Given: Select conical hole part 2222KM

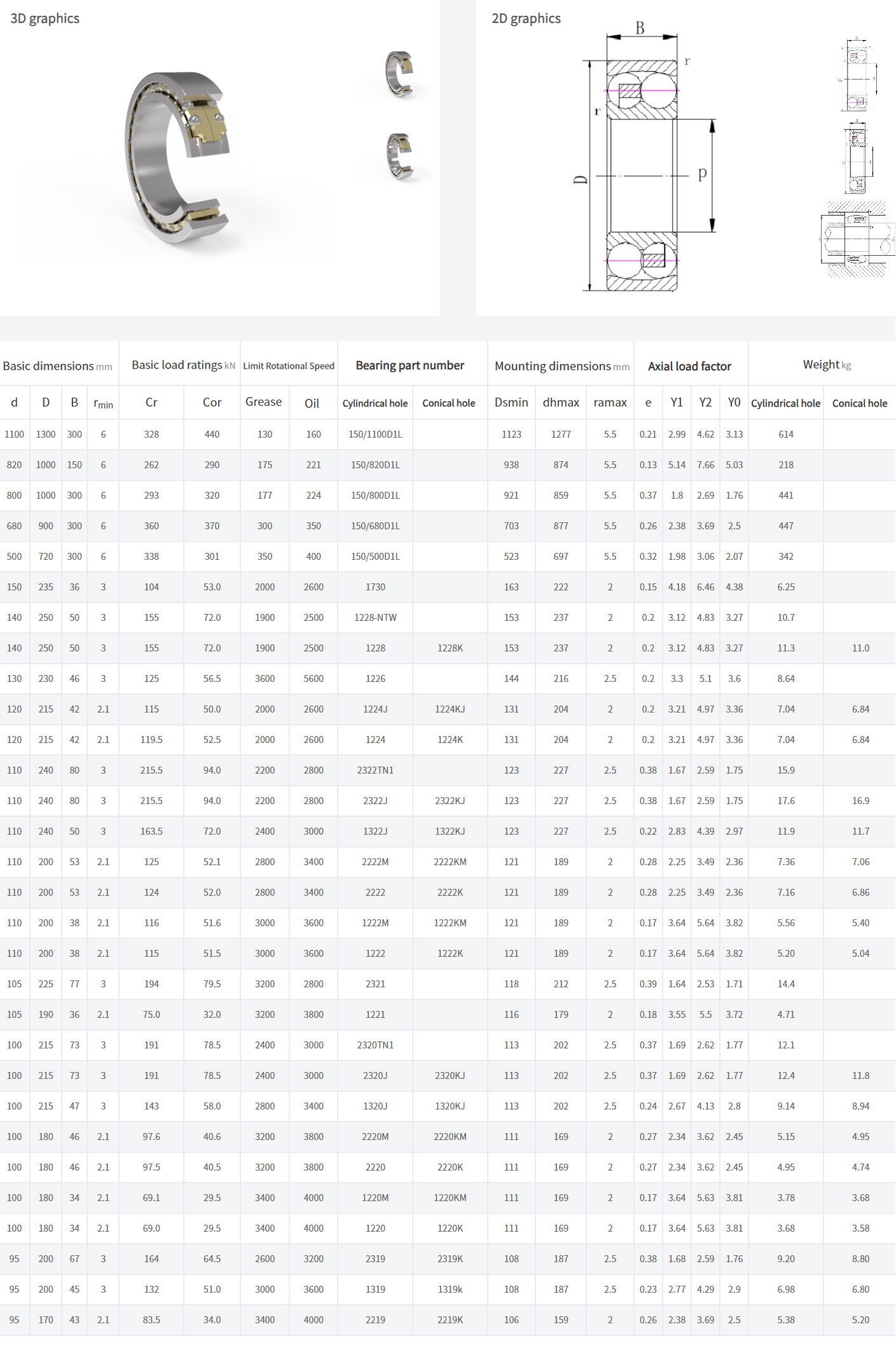Looking at the screenshot, I should [x=450, y=862].
